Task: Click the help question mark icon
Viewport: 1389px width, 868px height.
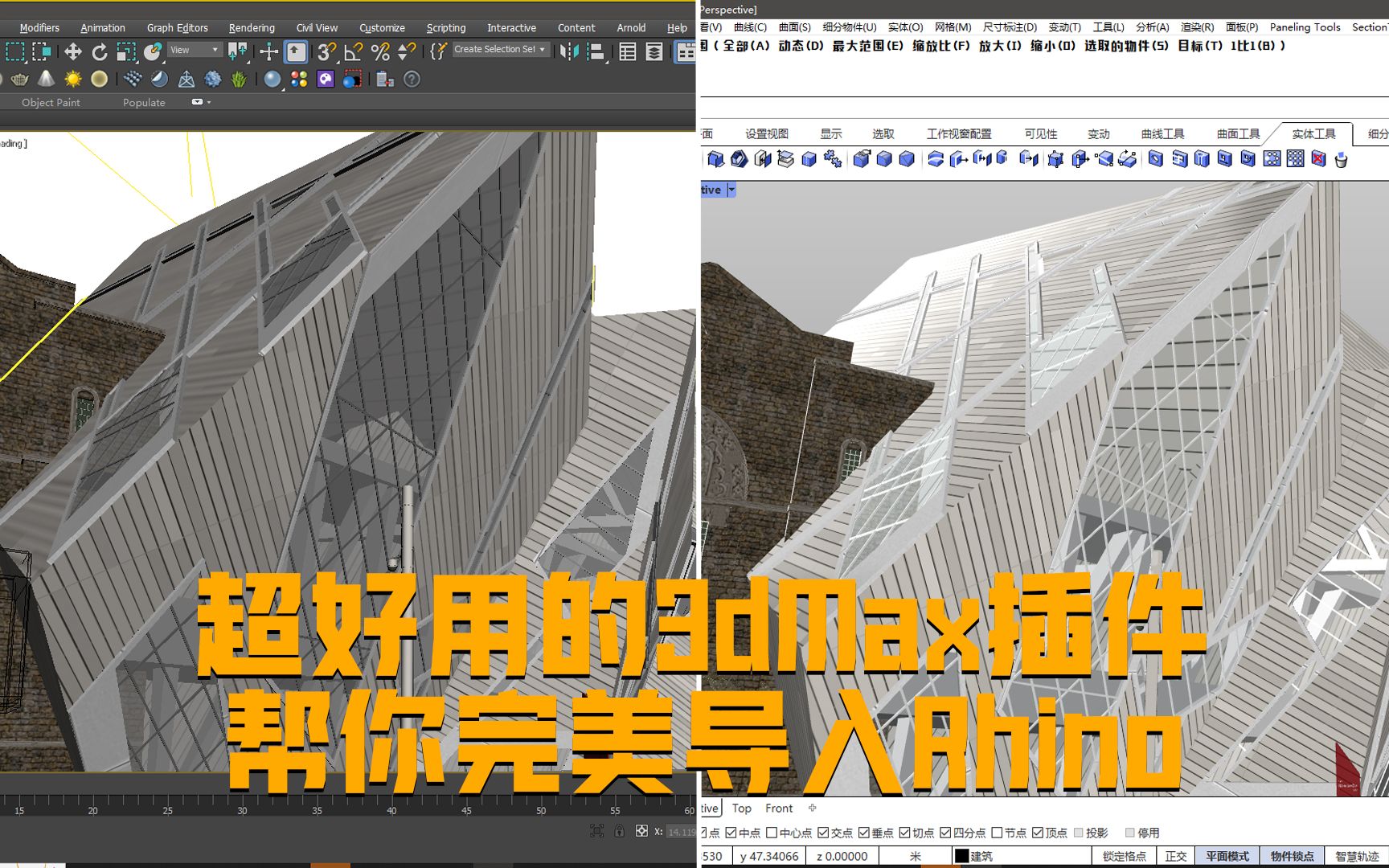Action: (412, 80)
